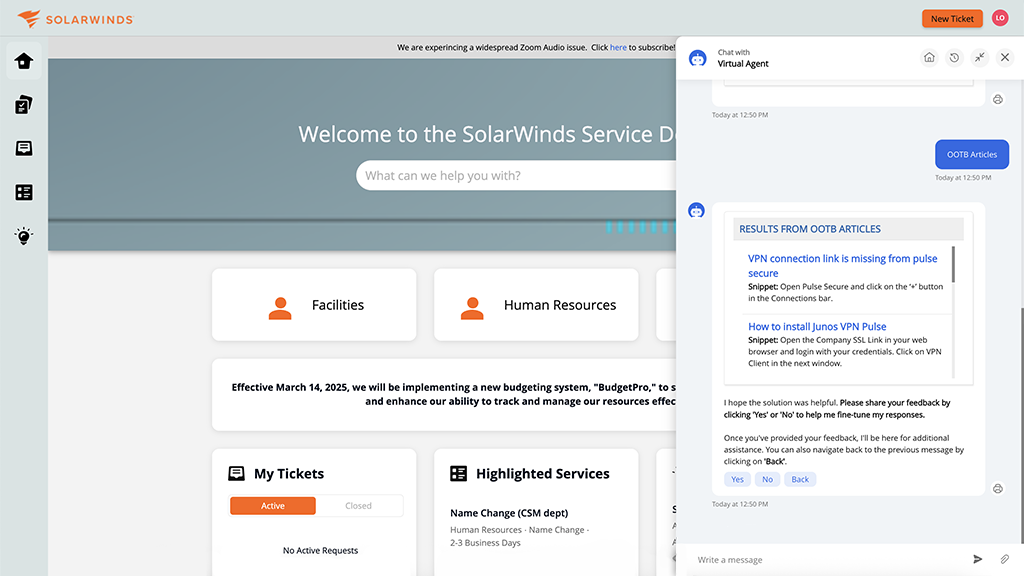Click the chat home icon
The height and width of the screenshot is (576, 1024).
click(929, 57)
